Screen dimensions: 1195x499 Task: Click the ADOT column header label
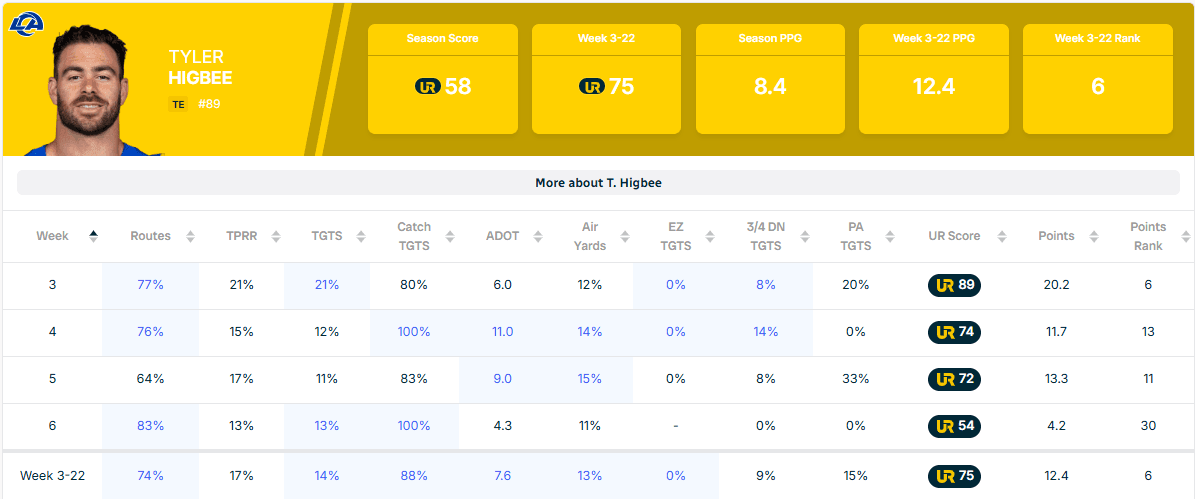[502, 236]
